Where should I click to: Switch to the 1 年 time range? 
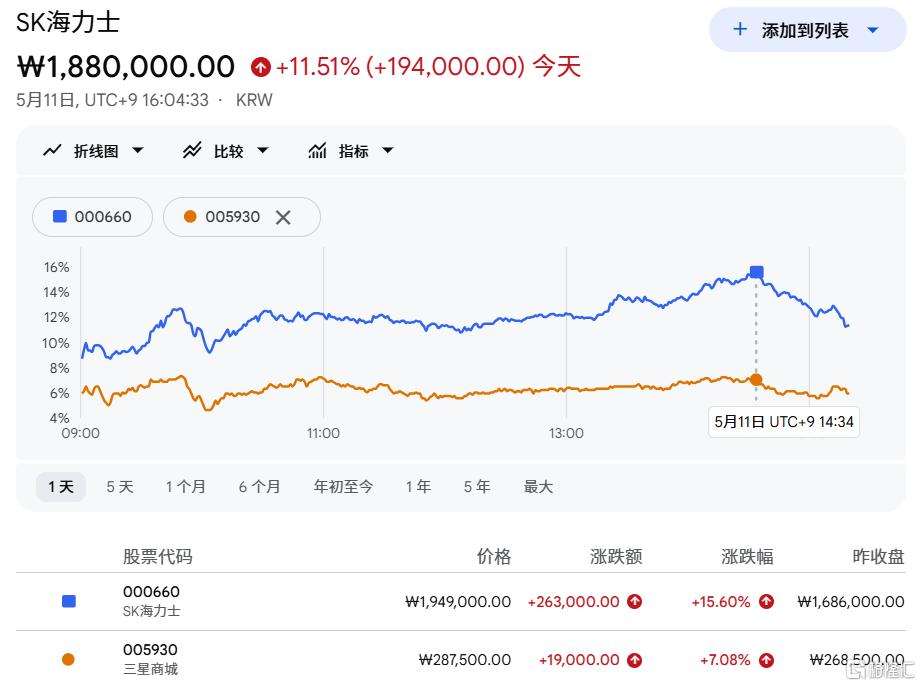coord(418,487)
